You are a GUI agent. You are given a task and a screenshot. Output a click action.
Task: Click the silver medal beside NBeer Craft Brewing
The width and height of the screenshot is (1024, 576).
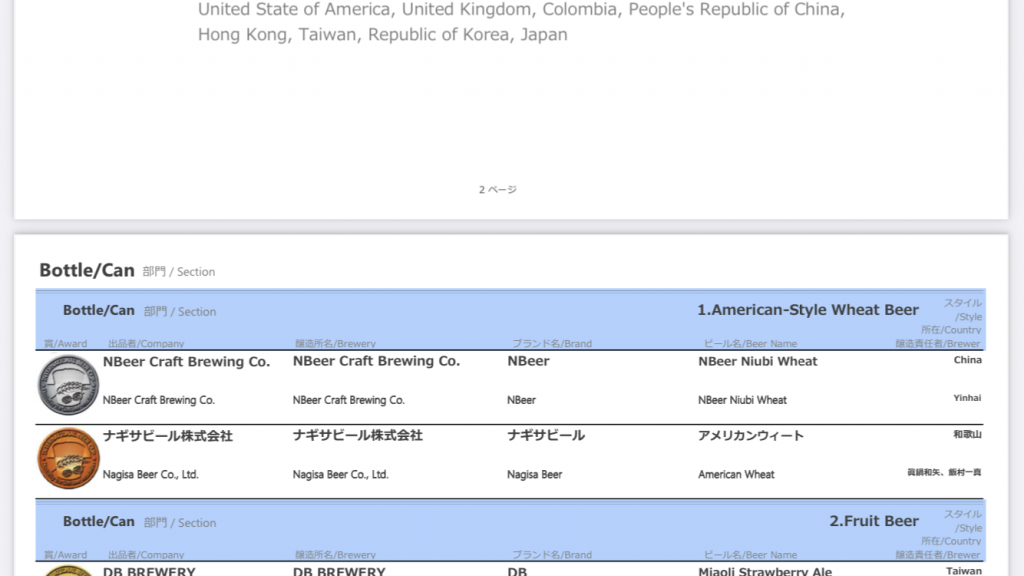[68, 385]
